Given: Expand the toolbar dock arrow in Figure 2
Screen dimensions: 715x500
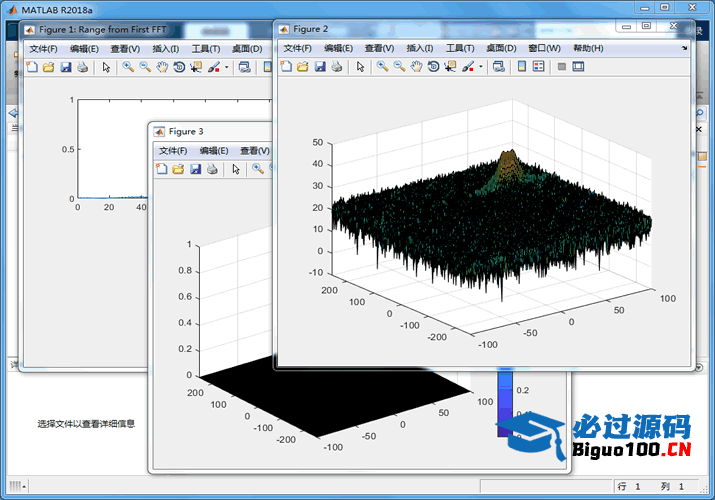Looking at the screenshot, I should pos(685,48).
